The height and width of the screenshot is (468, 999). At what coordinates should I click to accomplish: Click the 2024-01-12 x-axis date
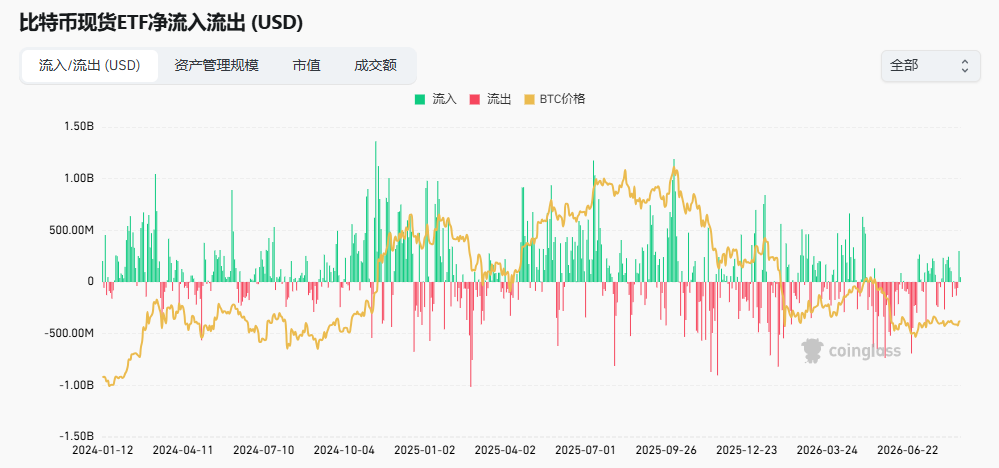[x=103, y=450]
